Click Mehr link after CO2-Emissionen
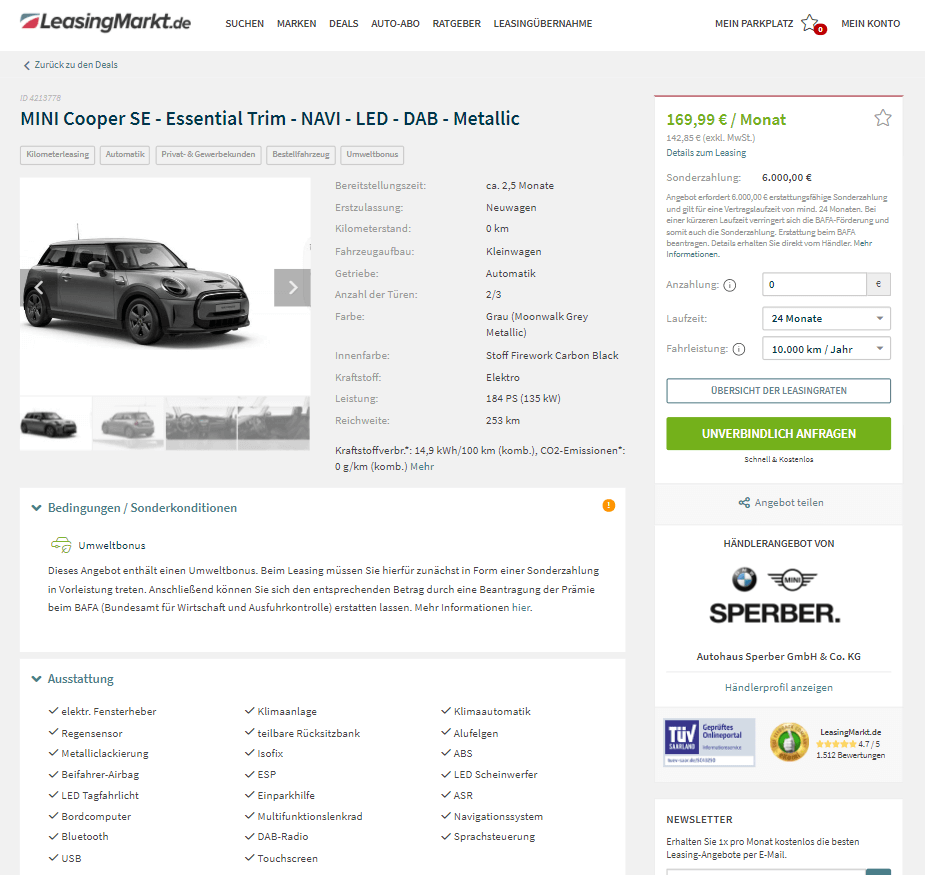Image resolution: width=925 pixels, height=875 pixels. (422, 467)
